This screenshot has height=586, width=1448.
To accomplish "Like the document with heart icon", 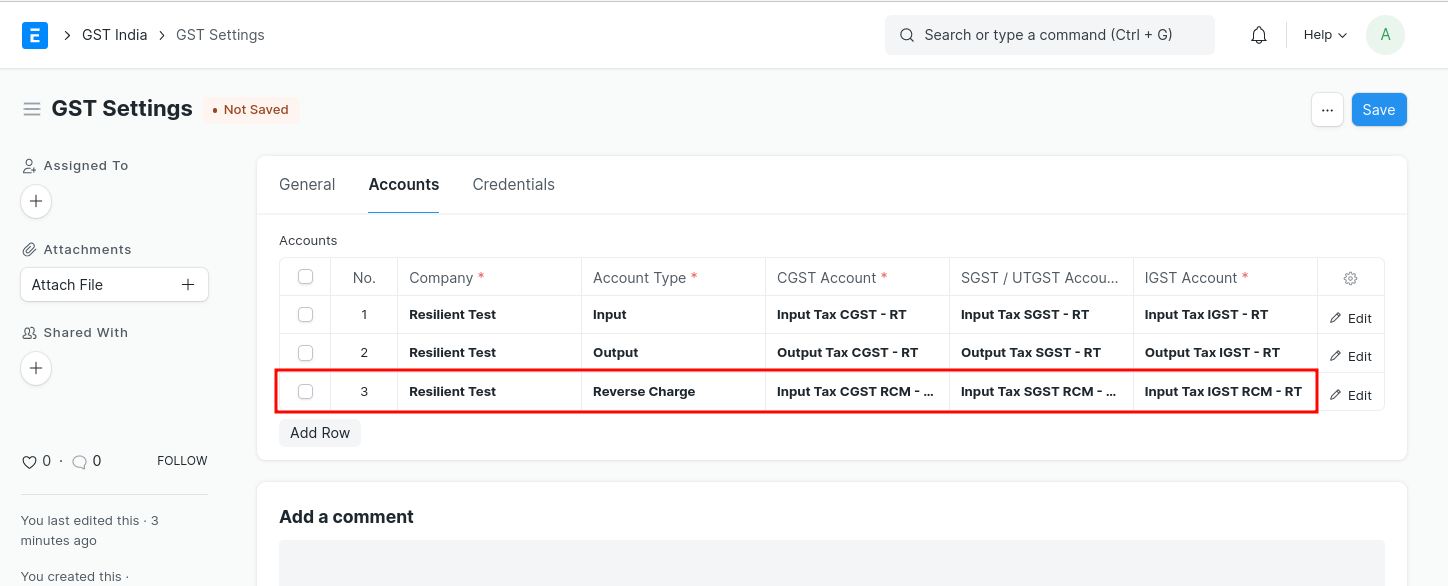I will [x=29, y=462].
